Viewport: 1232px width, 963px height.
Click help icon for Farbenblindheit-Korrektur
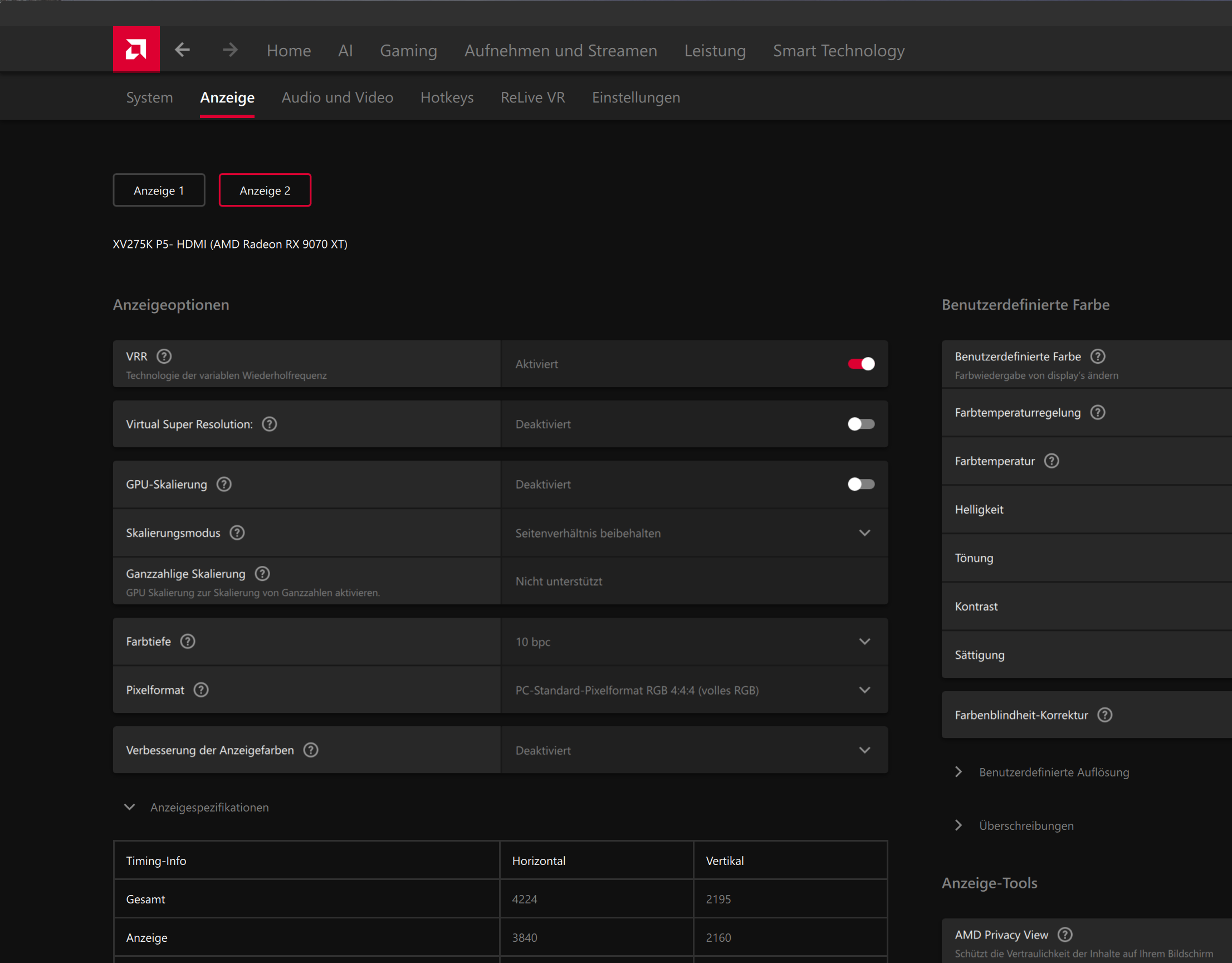point(1104,715)
